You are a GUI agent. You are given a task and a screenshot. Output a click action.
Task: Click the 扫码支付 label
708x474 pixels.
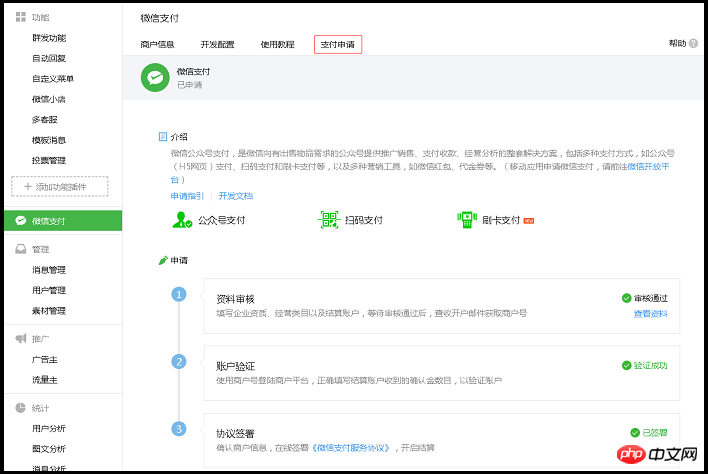point(364,220)
